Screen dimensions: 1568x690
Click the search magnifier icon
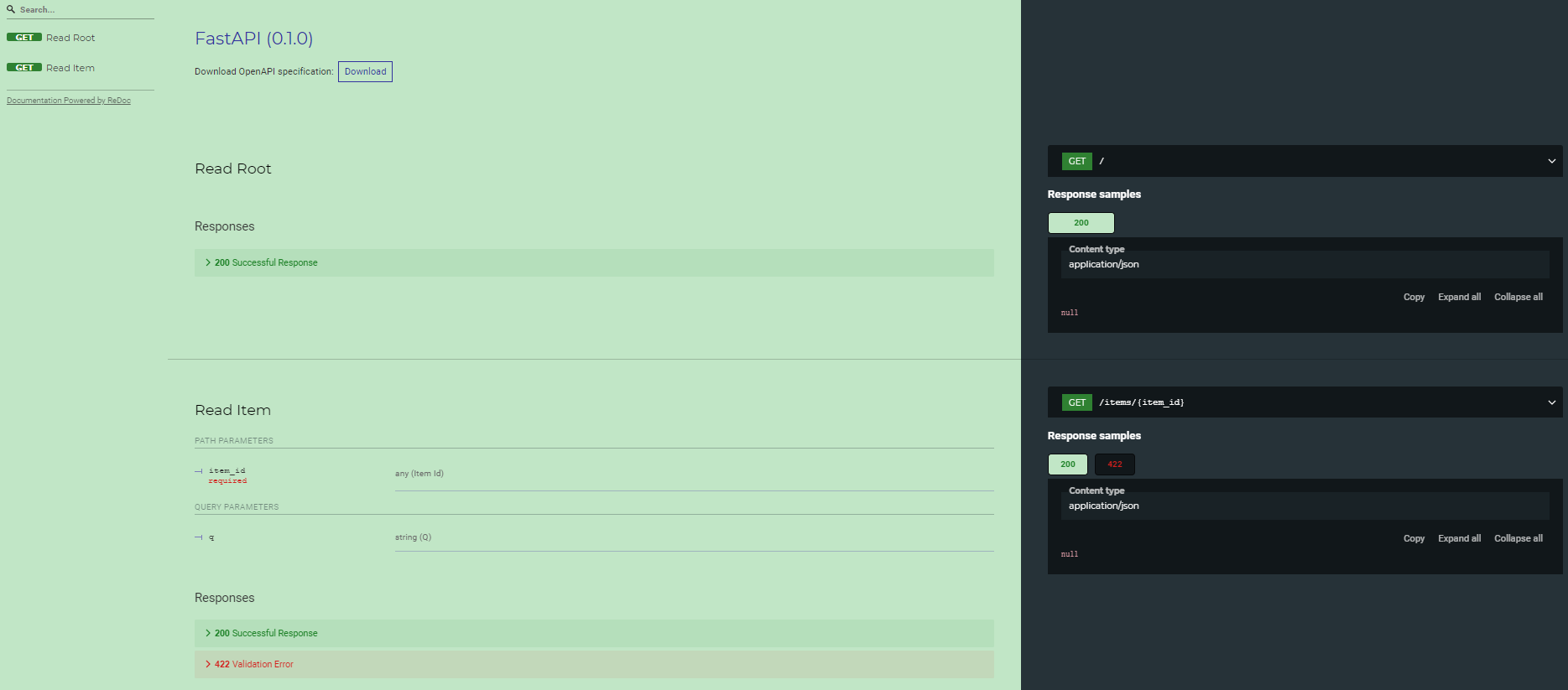click(11, 9)
